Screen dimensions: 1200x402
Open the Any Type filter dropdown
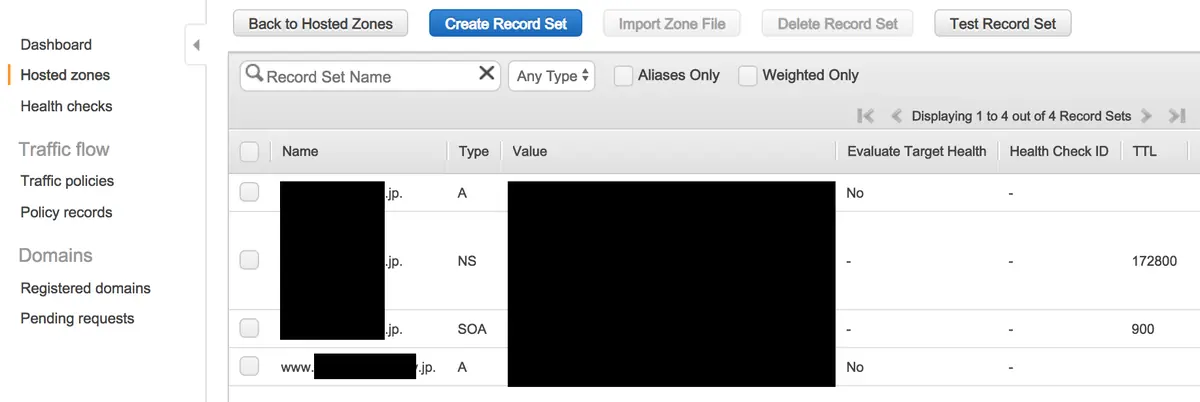pos(552,76)
